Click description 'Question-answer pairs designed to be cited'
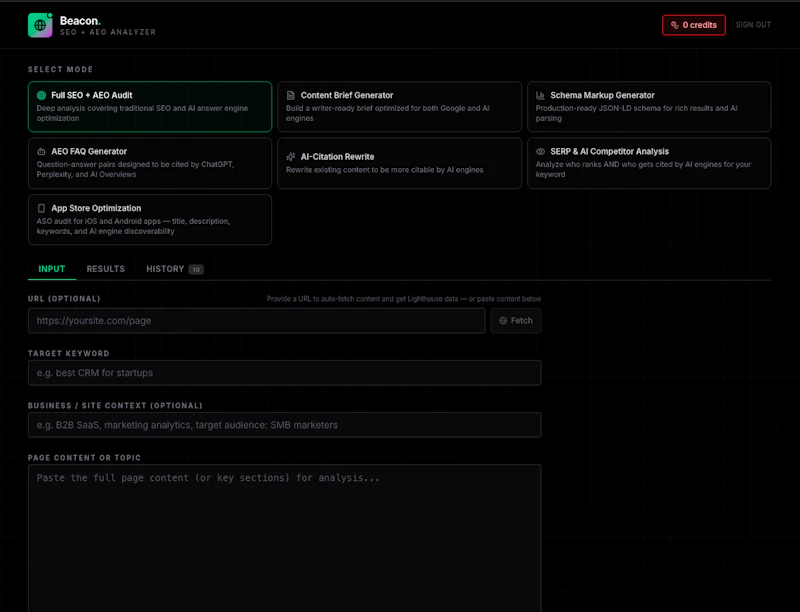The width and height of the screenshot is (800, 612). pos(135,169)
